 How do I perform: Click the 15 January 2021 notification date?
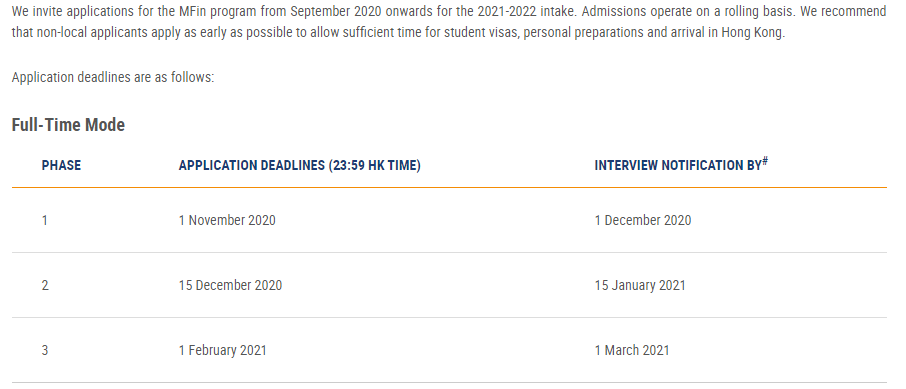click(640, 286)
